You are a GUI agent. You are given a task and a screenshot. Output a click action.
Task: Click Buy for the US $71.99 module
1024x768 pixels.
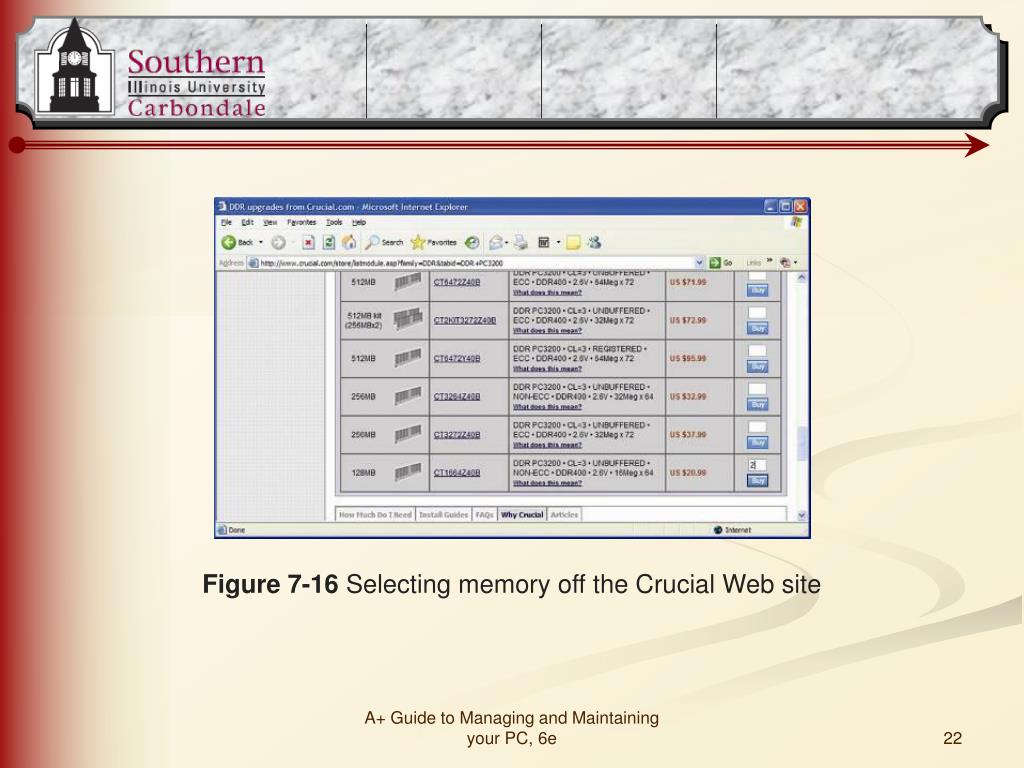point(758,290)
